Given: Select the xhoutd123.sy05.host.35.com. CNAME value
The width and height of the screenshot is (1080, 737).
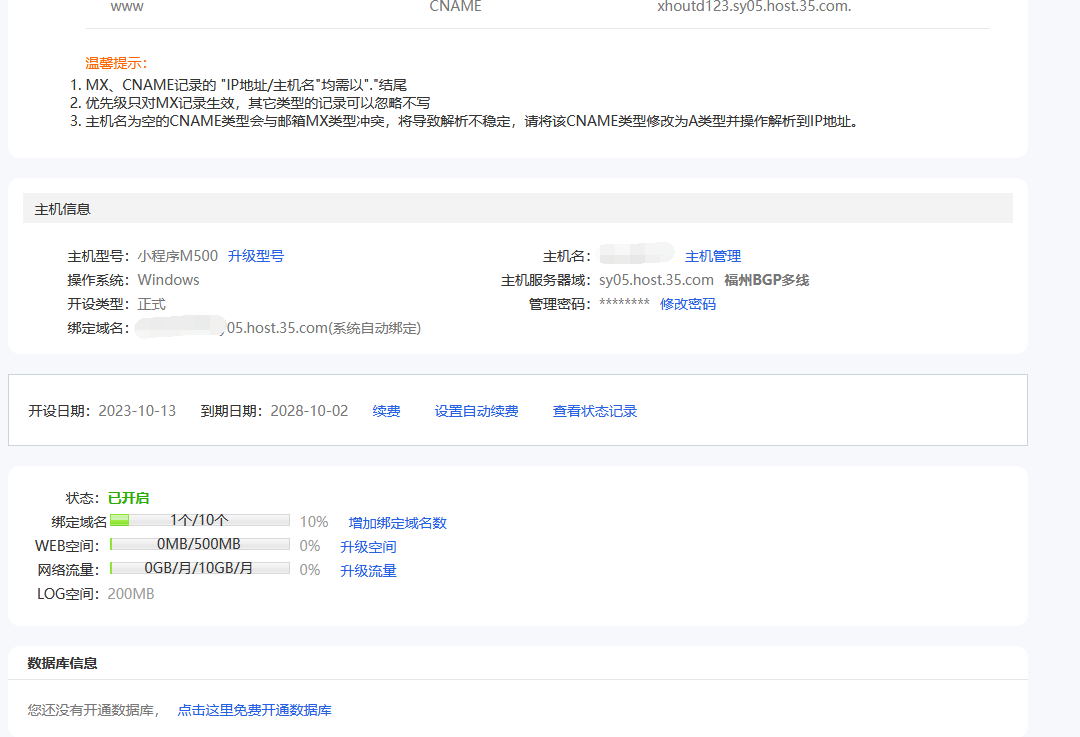Looking at the screenshot, I should (754, 7).
